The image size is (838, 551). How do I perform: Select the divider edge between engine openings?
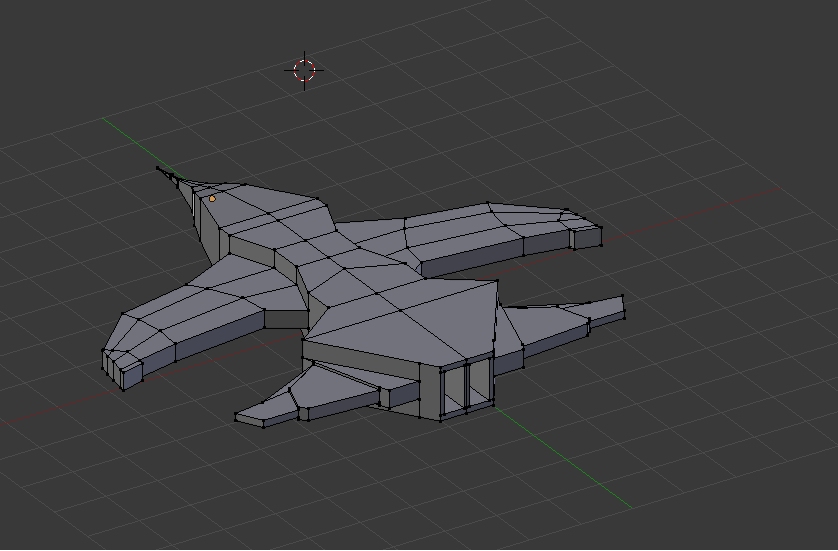pyautogui.click(x=467, y=386)
